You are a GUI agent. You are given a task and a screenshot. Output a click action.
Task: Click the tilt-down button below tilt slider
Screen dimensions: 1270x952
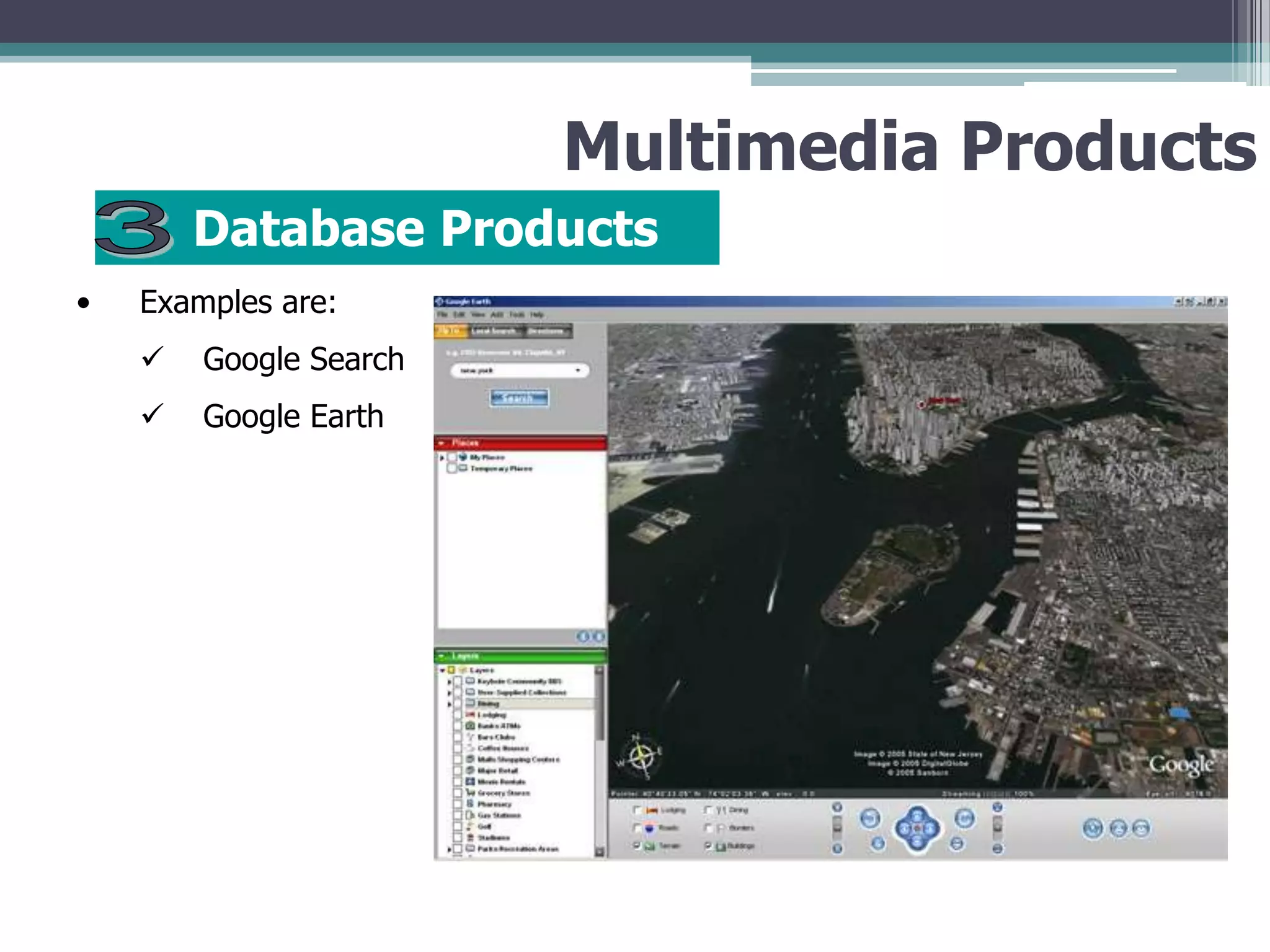point(997,848)
